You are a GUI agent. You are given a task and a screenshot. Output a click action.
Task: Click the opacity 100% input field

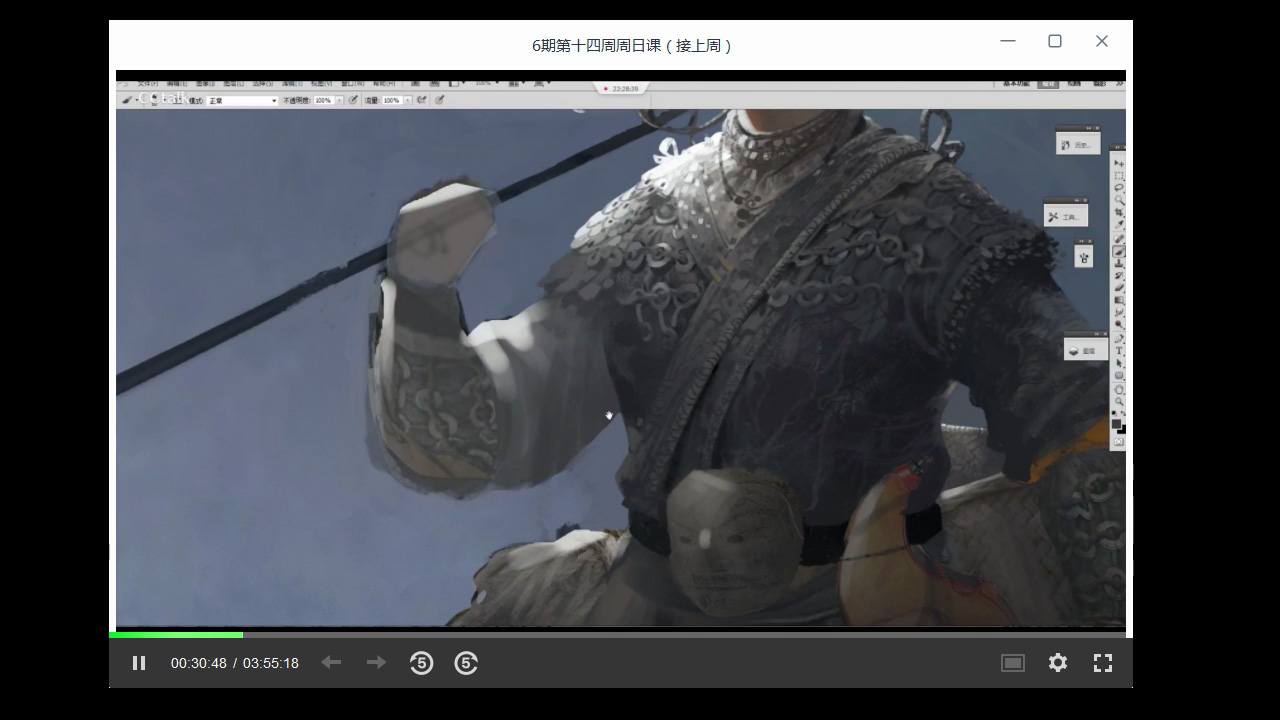pos(323,101)
